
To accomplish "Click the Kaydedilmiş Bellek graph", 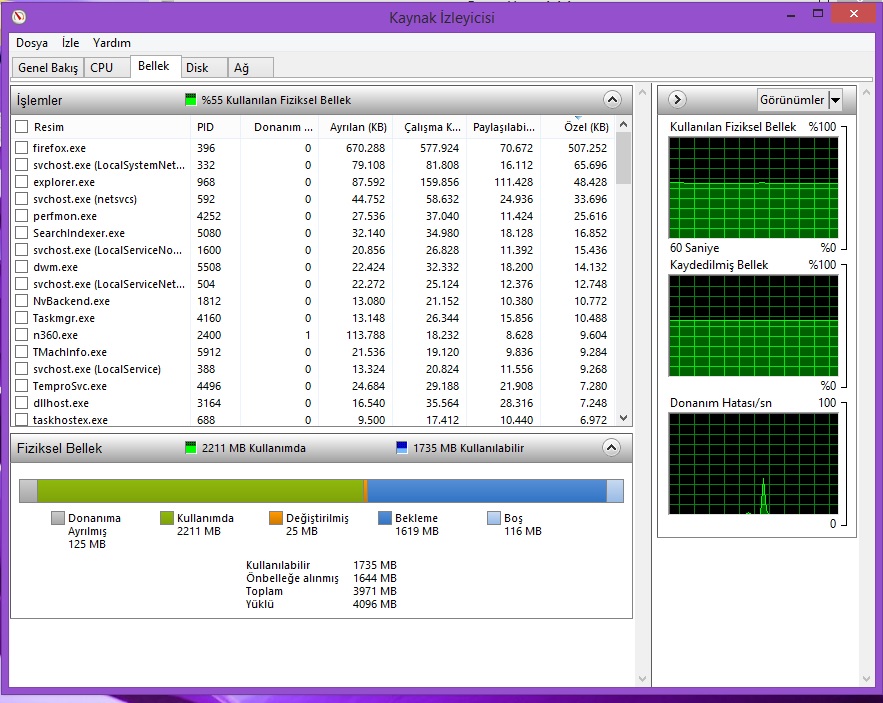I will (x=753, y=326).
